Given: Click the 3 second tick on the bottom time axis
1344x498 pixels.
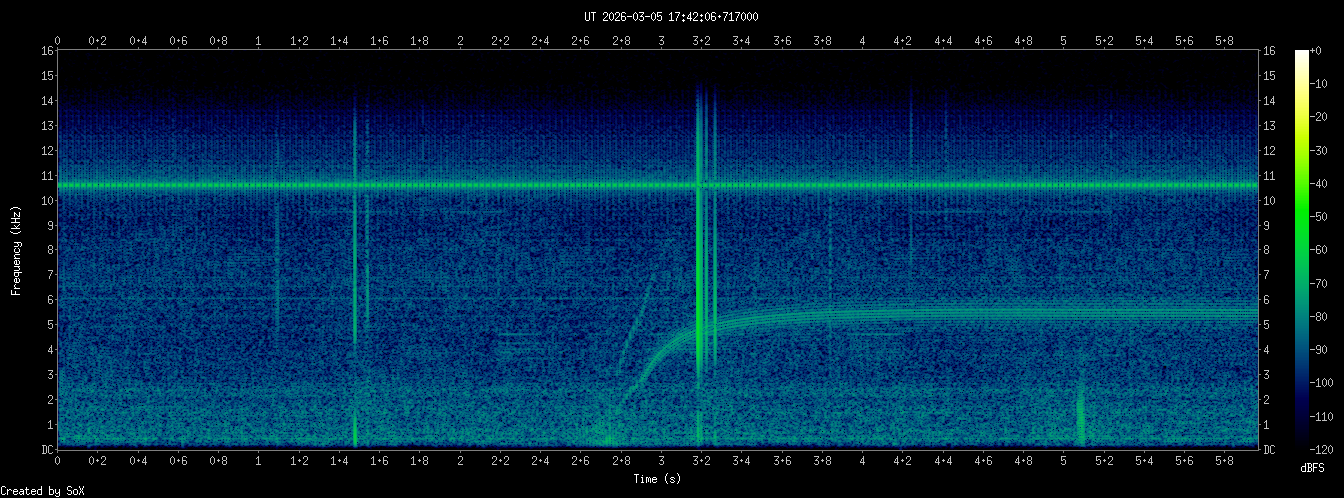Looking at the screenshot, I should (661, 461).
